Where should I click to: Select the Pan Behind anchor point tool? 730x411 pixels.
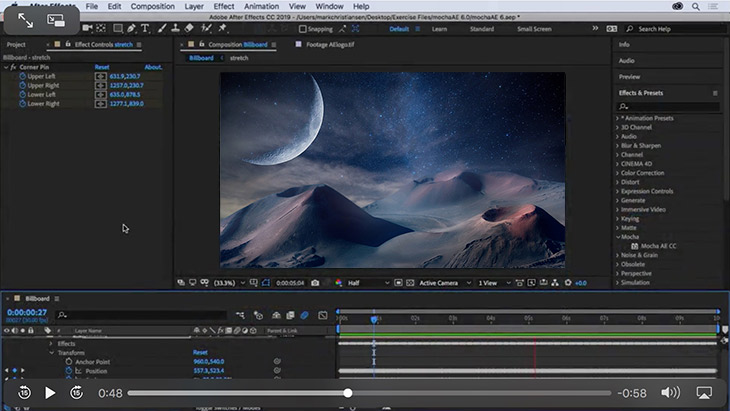point(101,28)
